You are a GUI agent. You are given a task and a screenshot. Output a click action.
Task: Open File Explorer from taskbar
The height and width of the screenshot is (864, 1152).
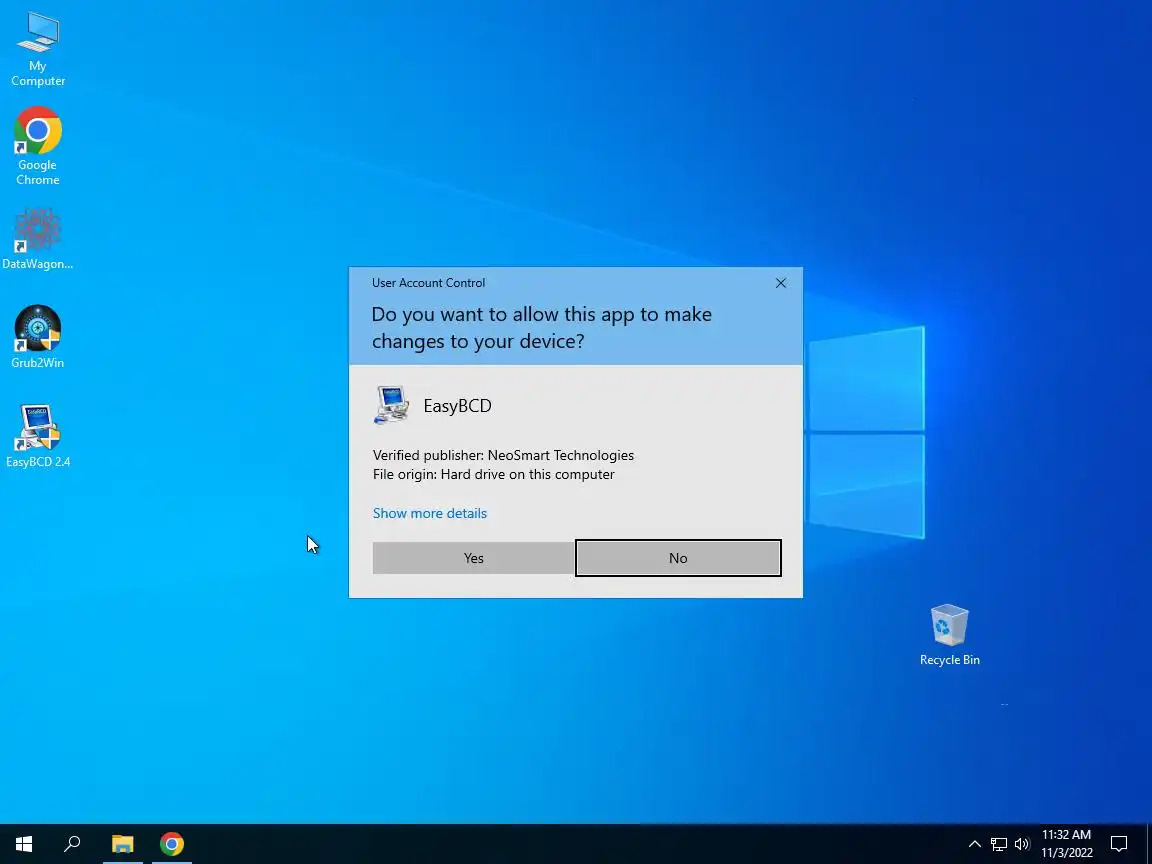[123, 843]
